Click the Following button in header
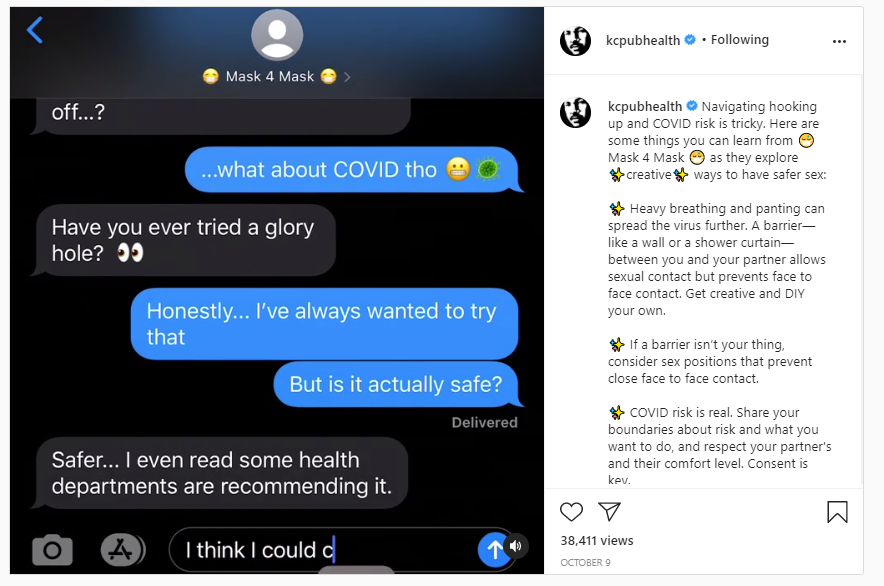The width and height of the screenshot is (884, 586). coord(739,40)
